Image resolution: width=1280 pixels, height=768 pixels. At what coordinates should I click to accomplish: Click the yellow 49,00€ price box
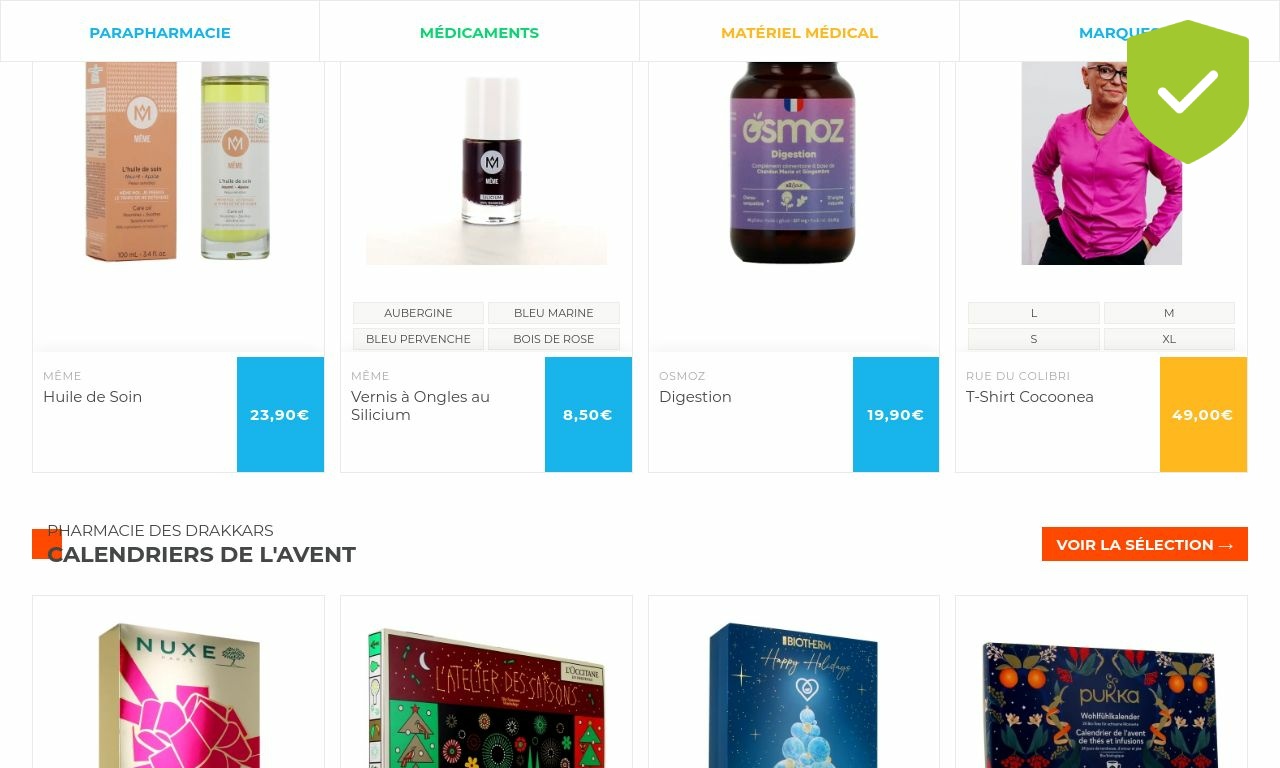click(1203, 414)
